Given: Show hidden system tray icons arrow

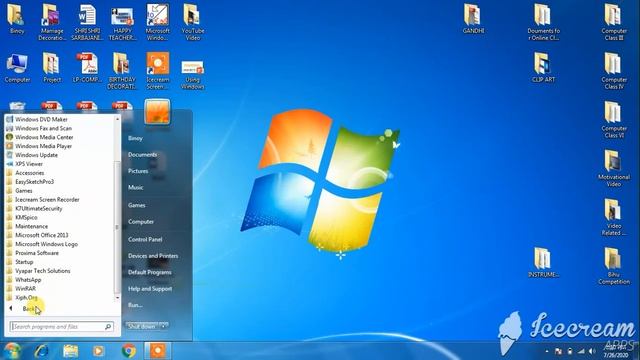Looking at the screenshot, I should 547,351.
